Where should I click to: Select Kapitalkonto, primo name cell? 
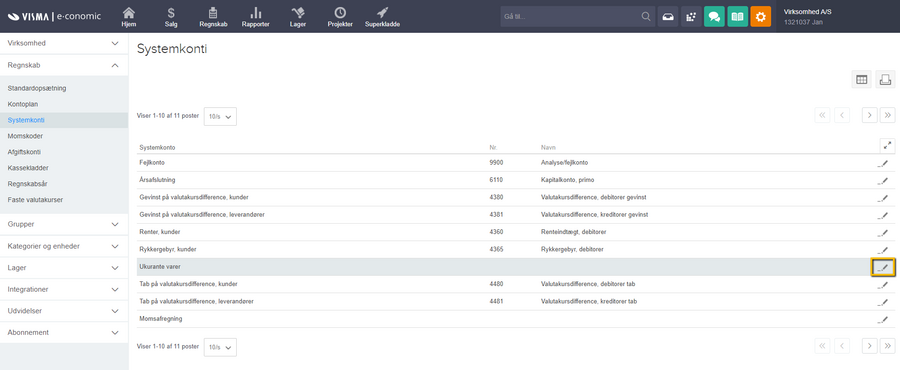pos(567,180)
